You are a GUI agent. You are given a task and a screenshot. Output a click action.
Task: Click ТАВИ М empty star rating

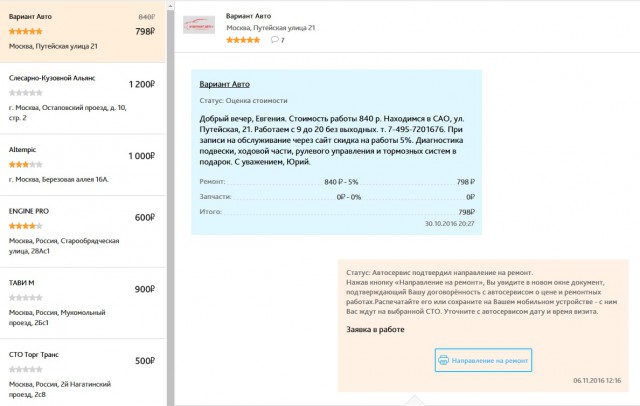coord(26,297)
